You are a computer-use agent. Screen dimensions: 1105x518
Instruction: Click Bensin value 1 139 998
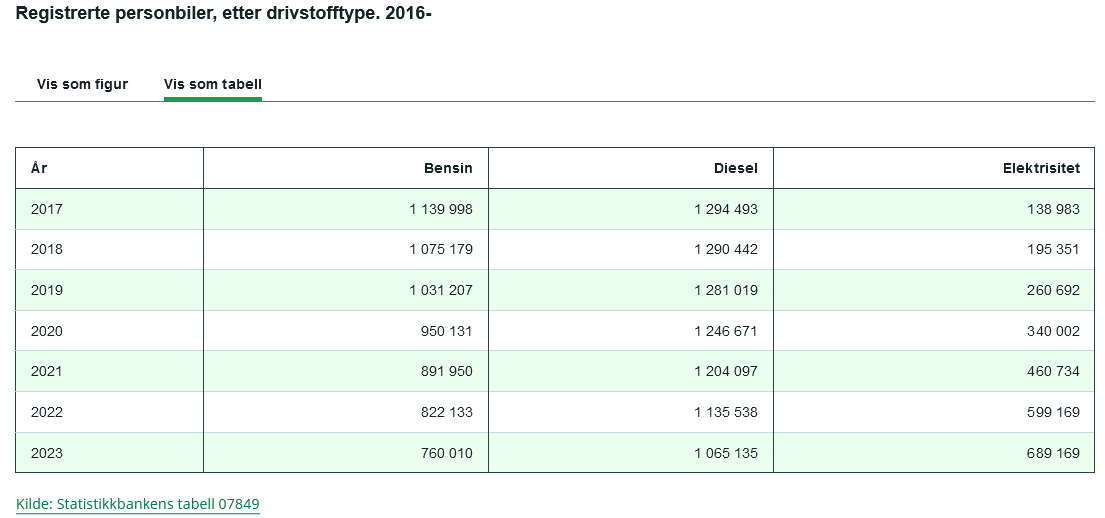coord(440,209)
